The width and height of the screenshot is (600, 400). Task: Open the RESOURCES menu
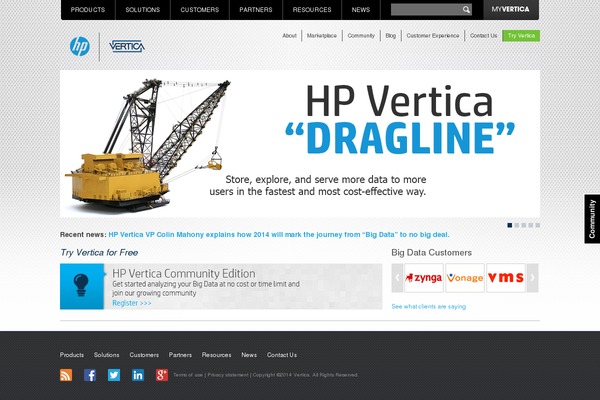pos(312,10)
